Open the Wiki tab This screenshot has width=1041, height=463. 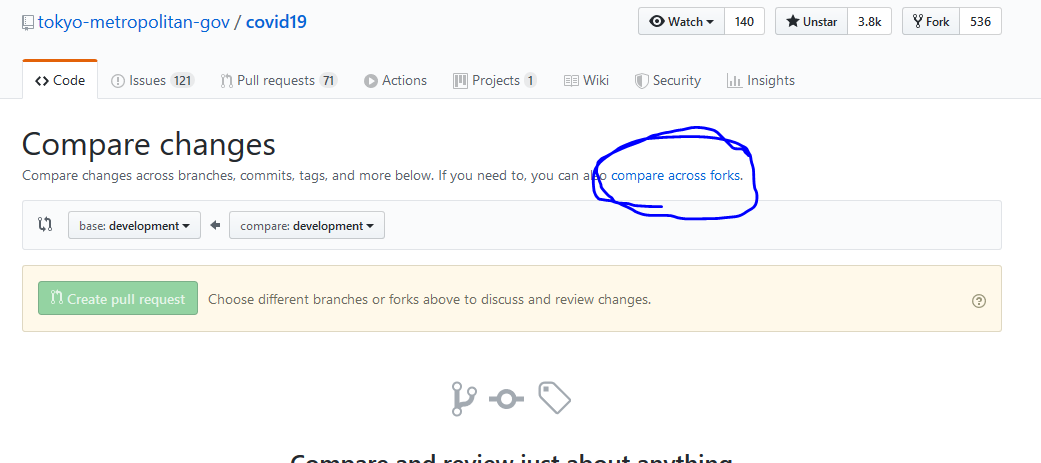(x=586, y=80)
